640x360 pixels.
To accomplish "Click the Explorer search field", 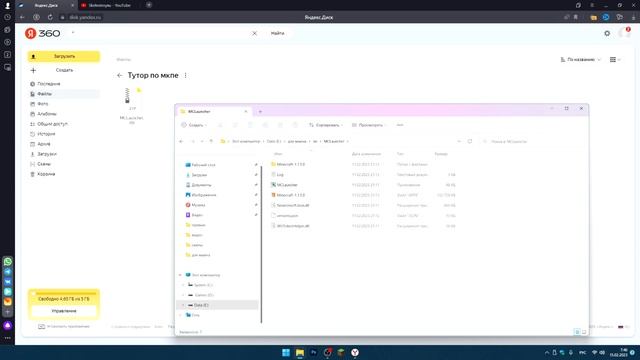I will point(533,141).
